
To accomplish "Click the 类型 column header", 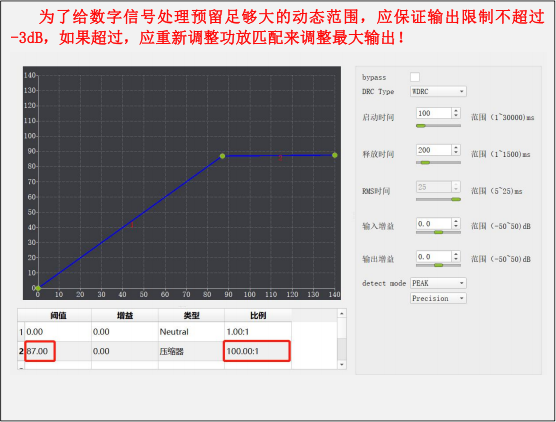I will pyautogui.click(x=191, y=315).
